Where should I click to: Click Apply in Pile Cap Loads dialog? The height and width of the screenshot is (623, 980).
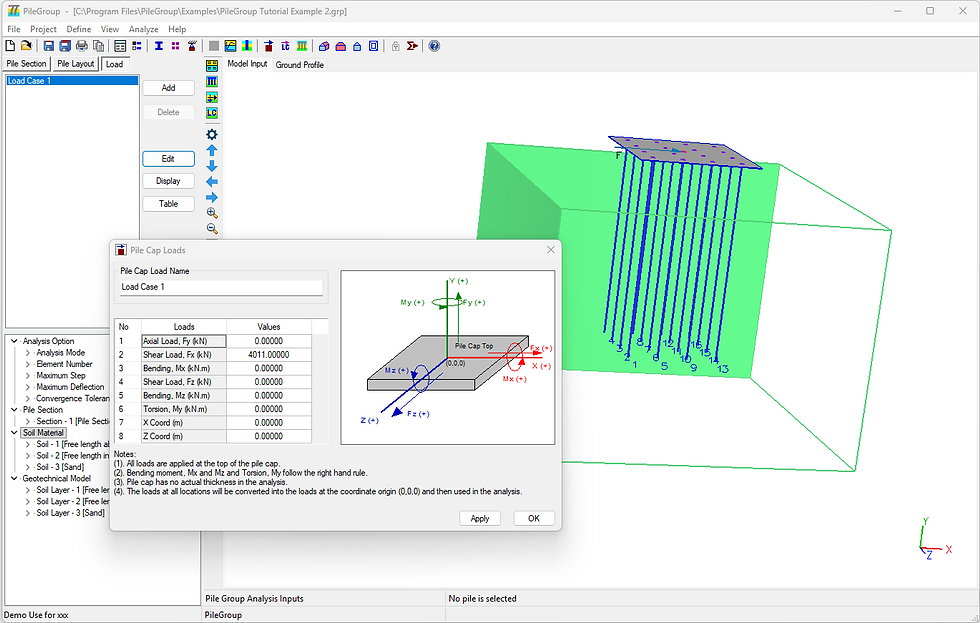(x=480, y=519)
